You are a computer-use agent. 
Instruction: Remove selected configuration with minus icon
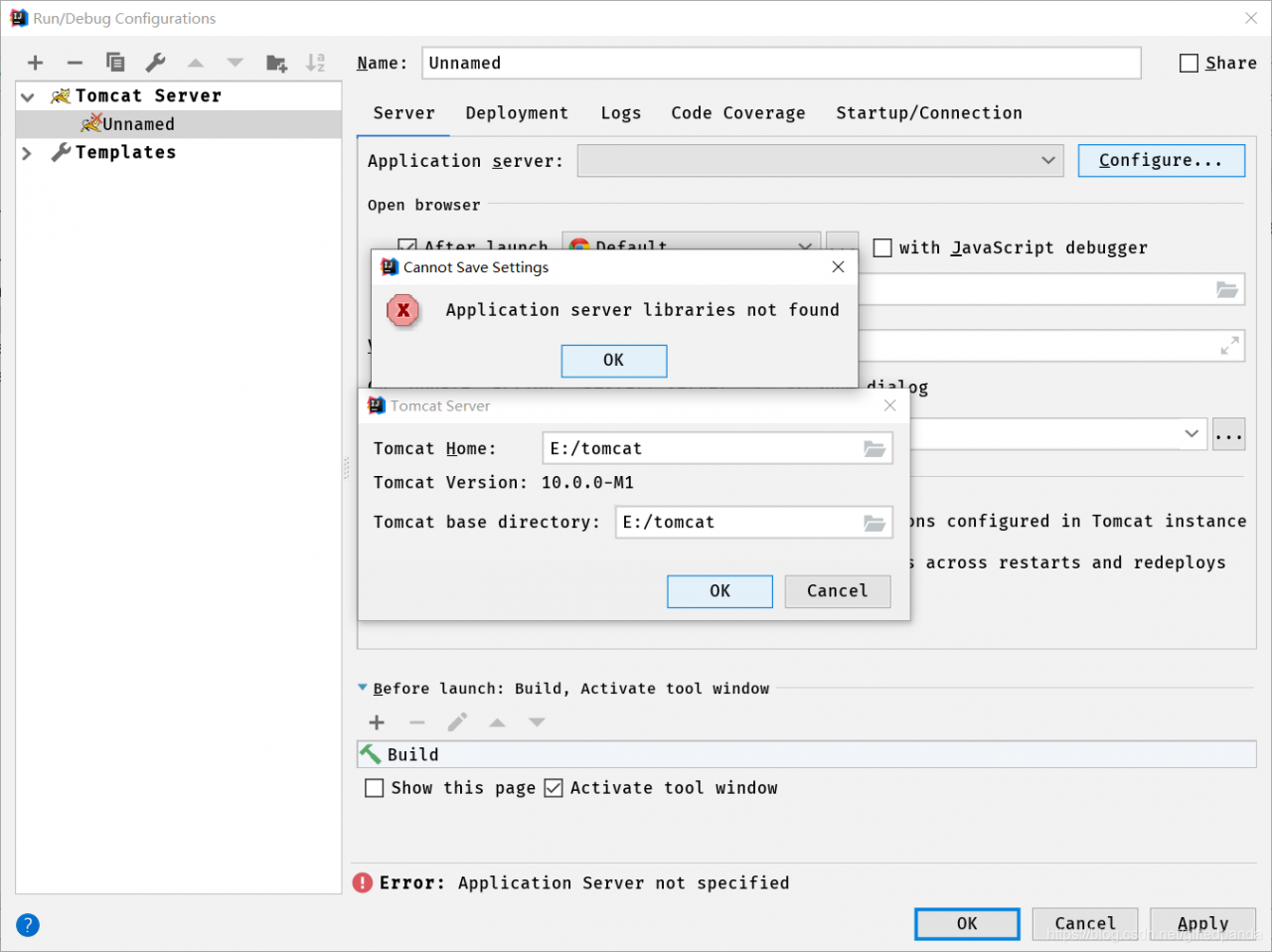click(x=75, y=63)
